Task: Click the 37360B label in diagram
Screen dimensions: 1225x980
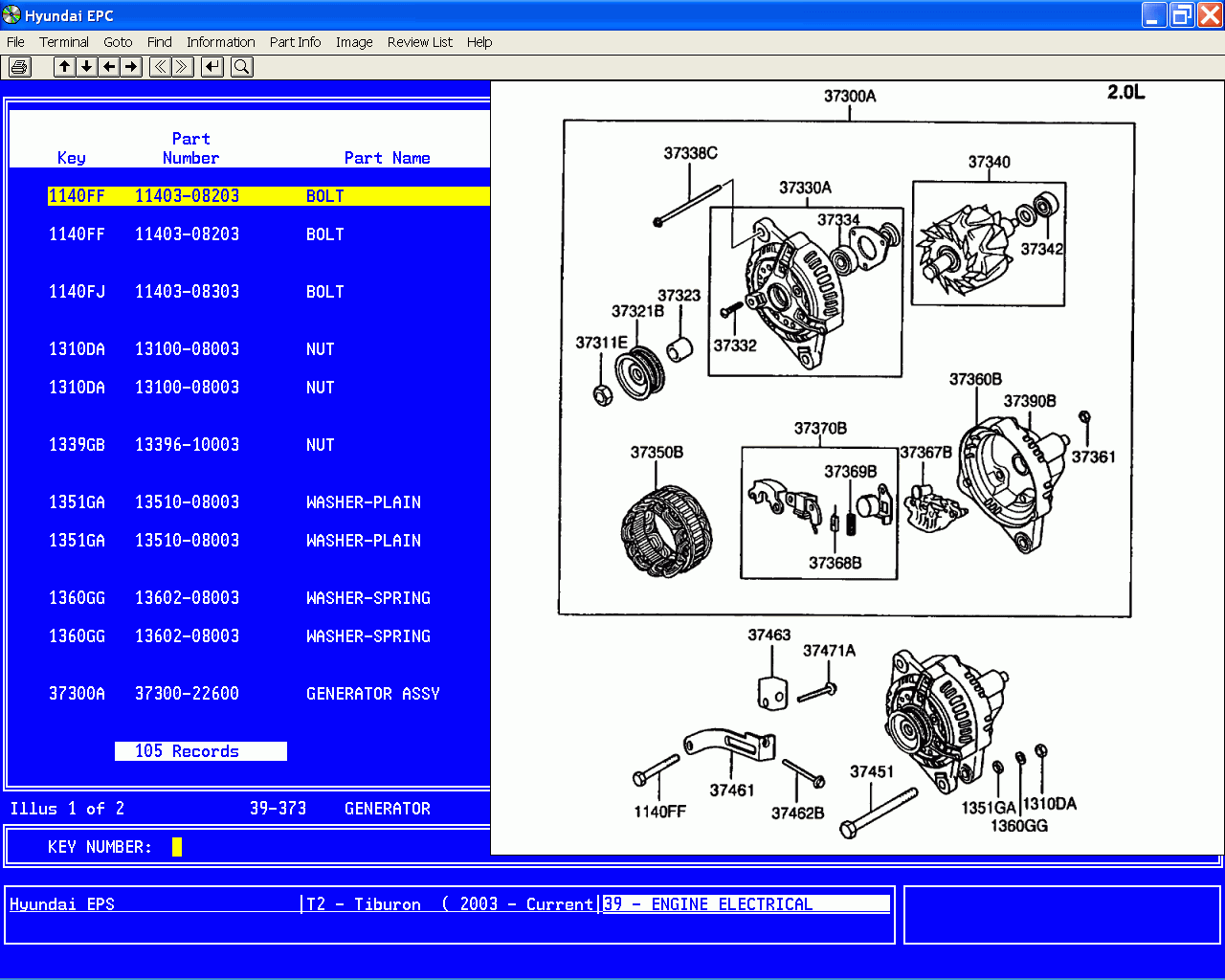Action: point(975,379)
